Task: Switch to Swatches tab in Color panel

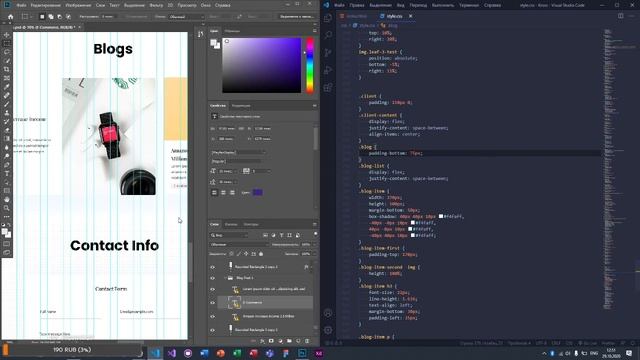Action: (232, 31)
